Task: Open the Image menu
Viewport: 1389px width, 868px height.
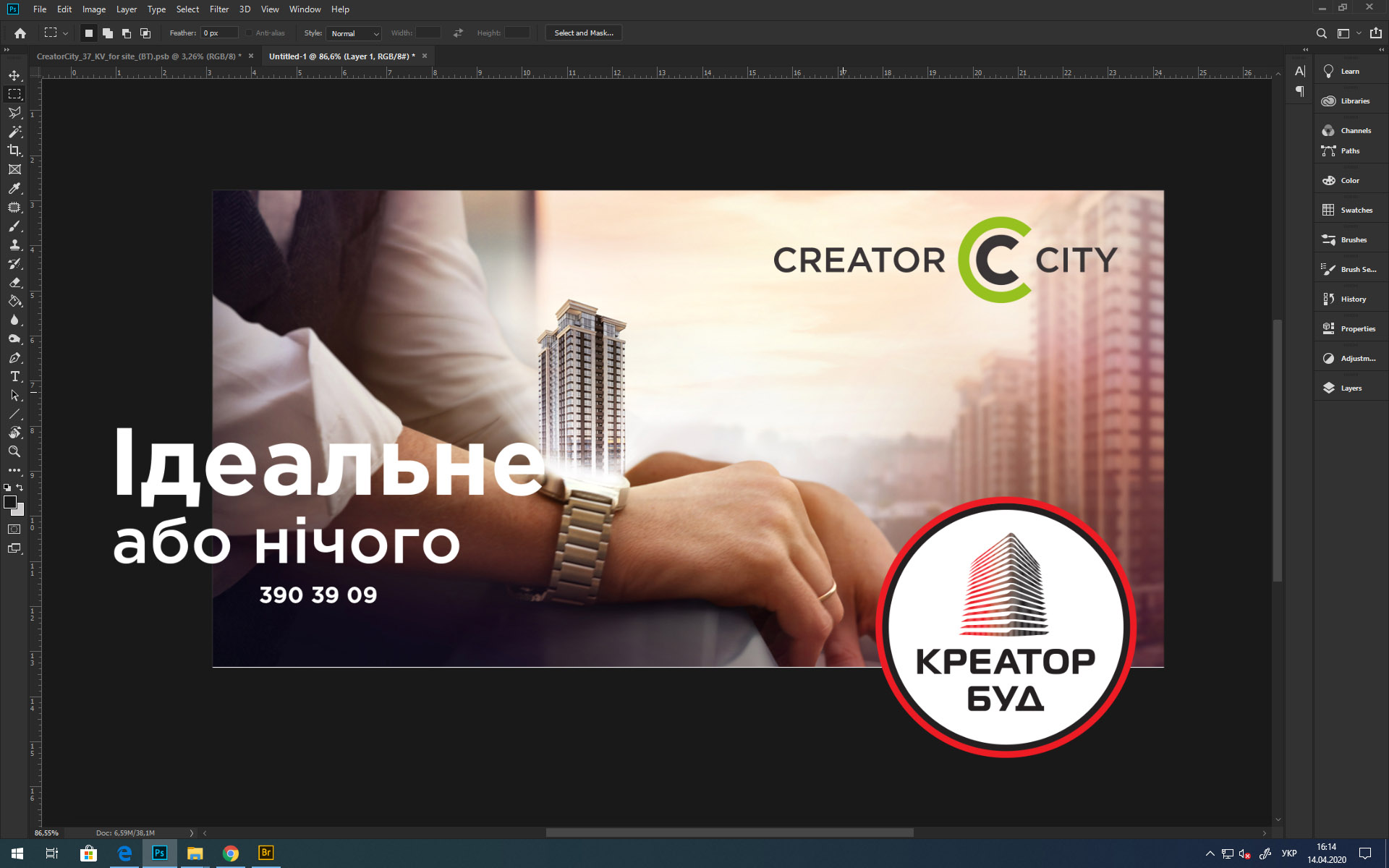Action: [94, 9]
